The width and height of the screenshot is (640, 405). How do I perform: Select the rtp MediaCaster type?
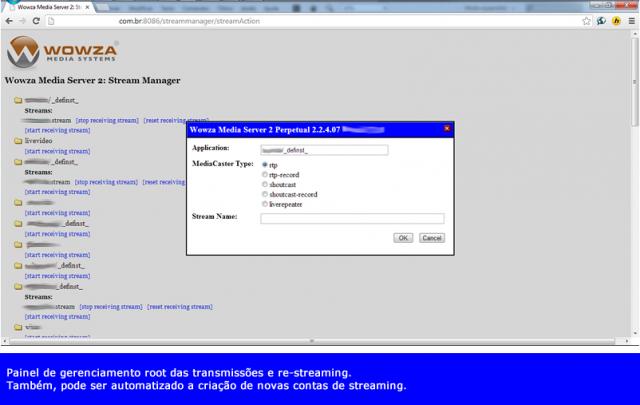pyautogui.click(x=265, y=165)
